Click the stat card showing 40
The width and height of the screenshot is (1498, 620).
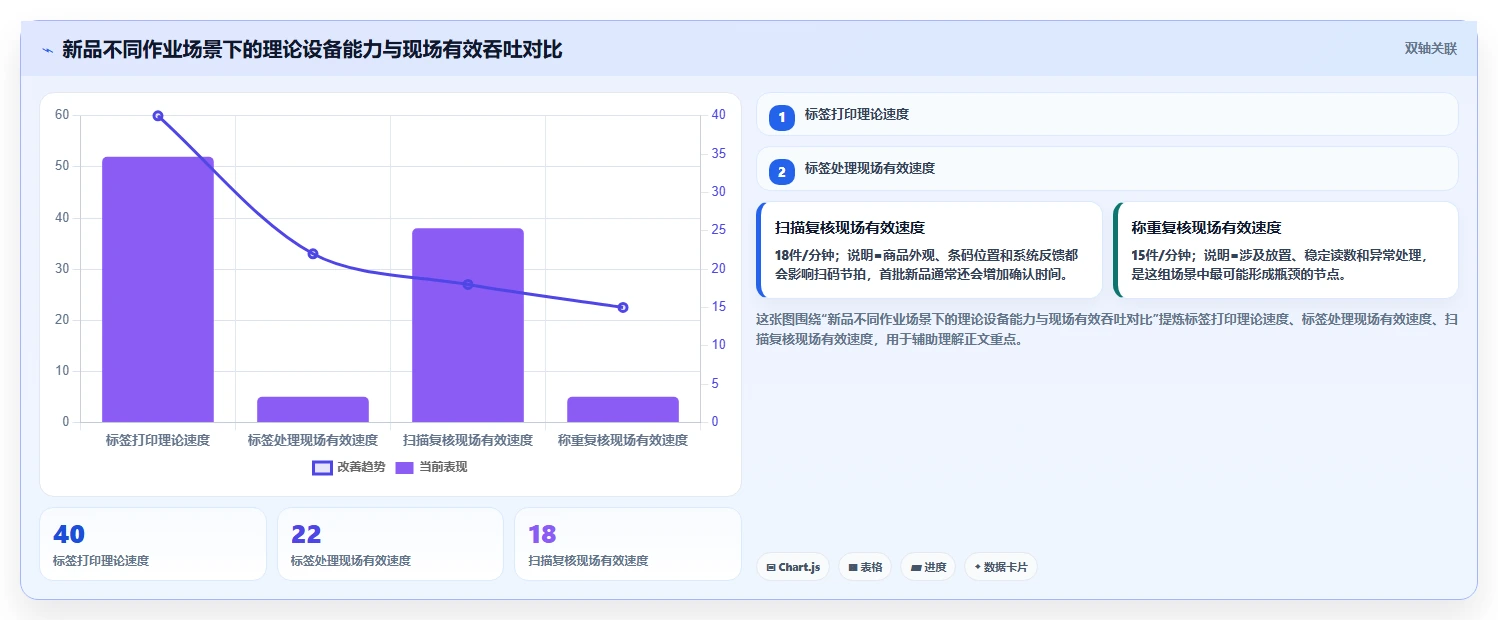(x=153, y=544)
